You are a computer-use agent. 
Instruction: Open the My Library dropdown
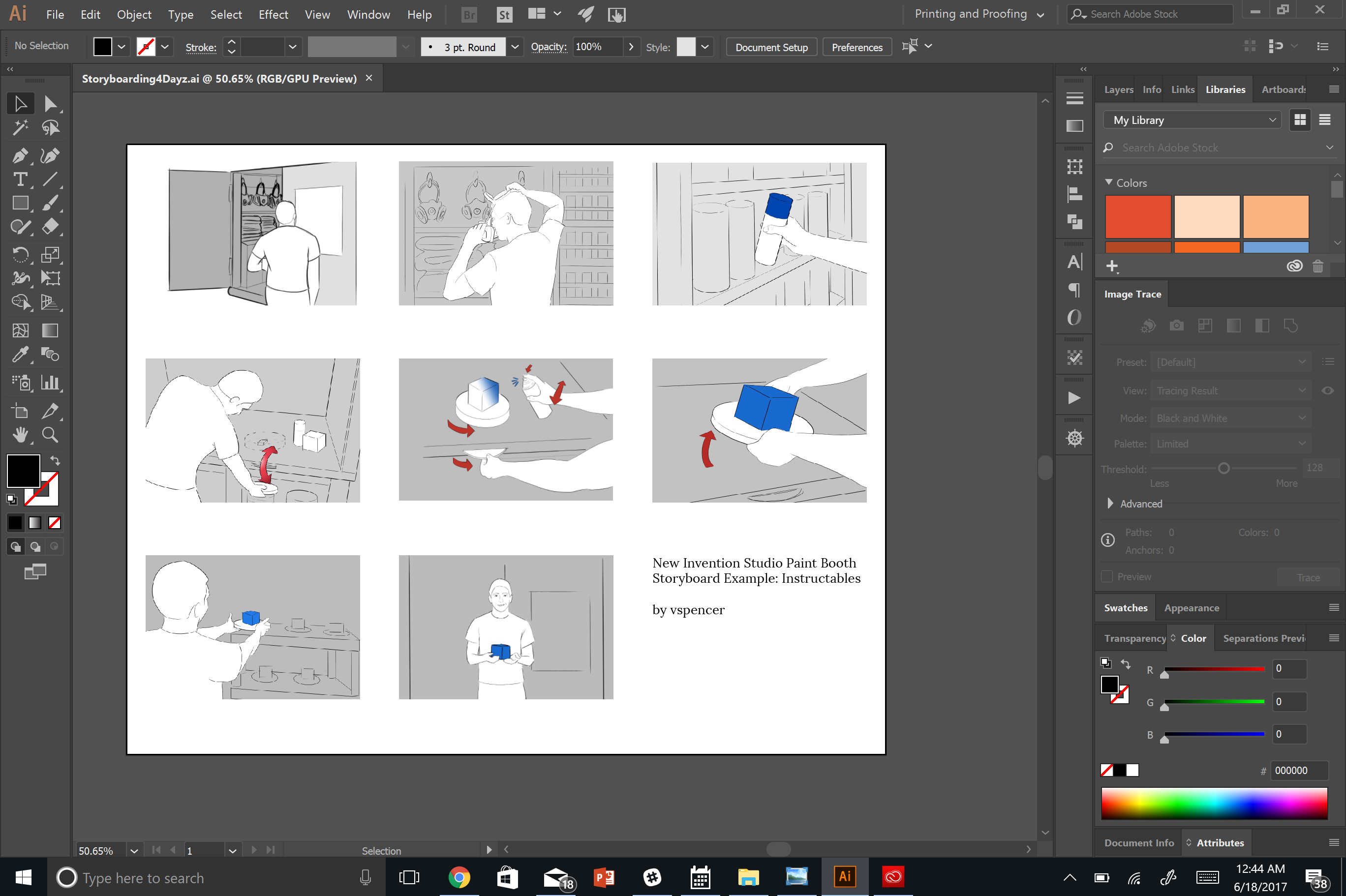[1192, 120]
